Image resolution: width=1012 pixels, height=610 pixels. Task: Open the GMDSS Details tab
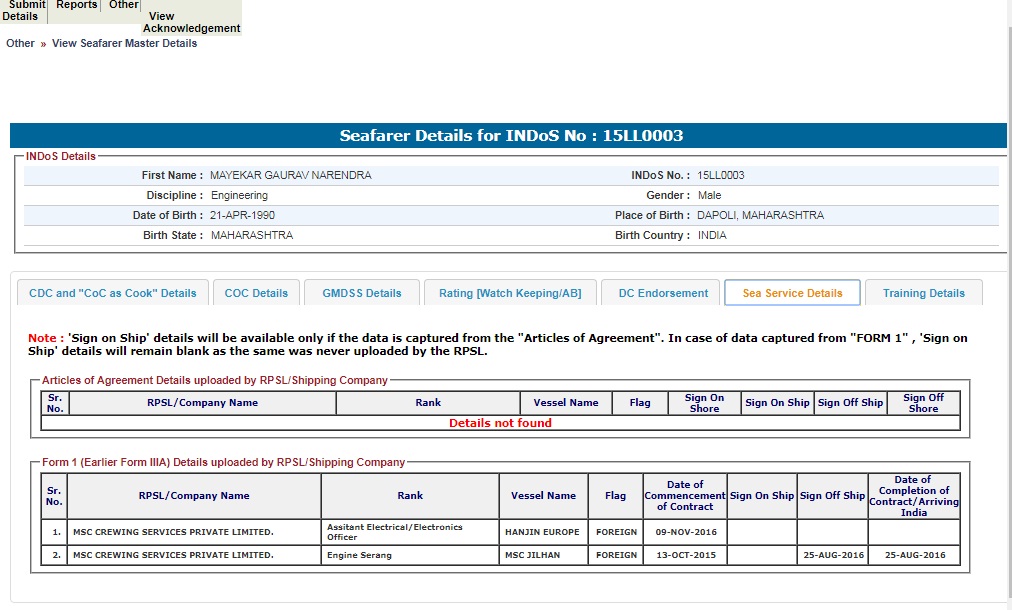[x=362, y=293]
